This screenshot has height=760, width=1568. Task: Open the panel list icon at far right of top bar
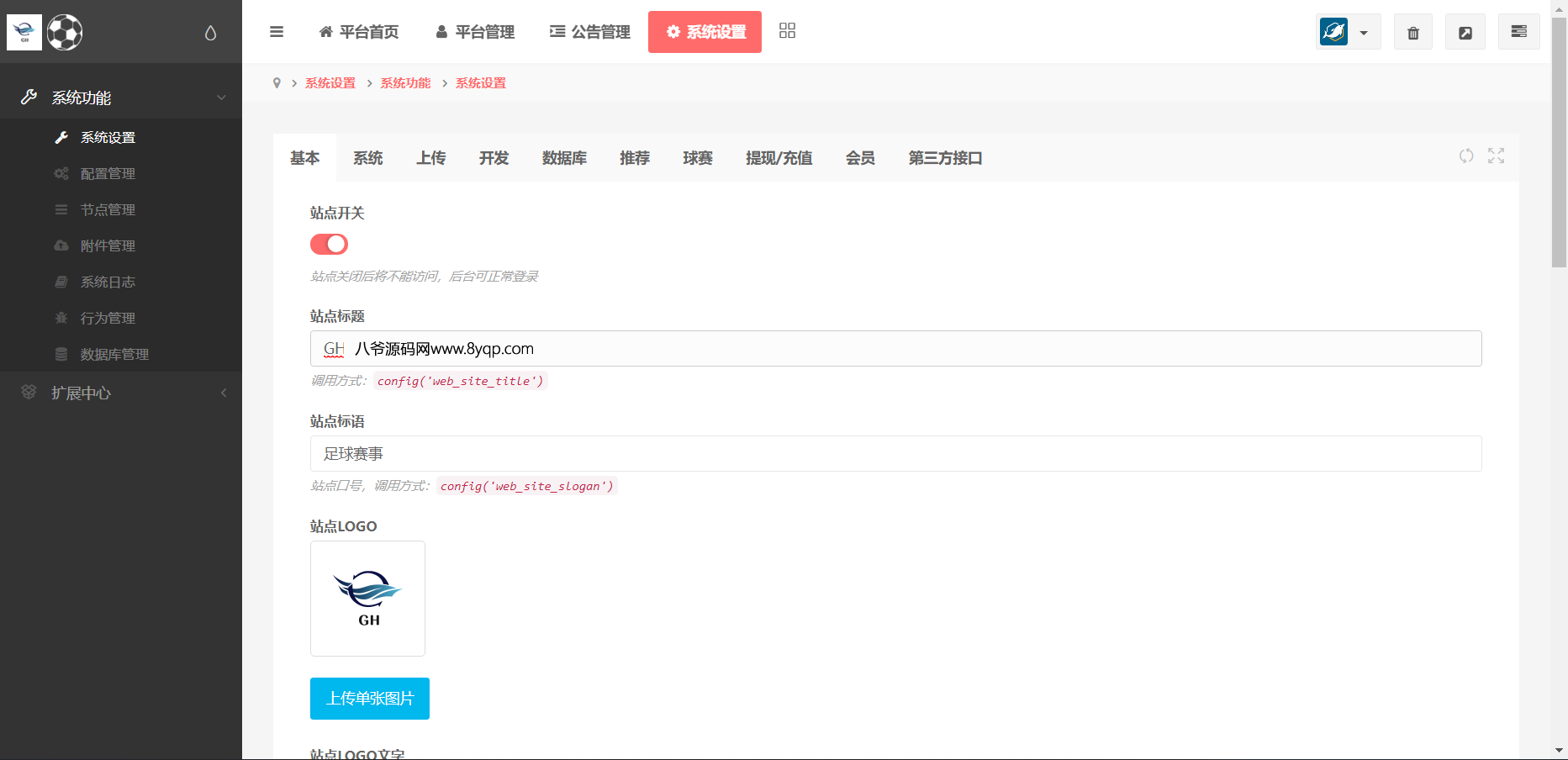click(x=1519, y=32)
